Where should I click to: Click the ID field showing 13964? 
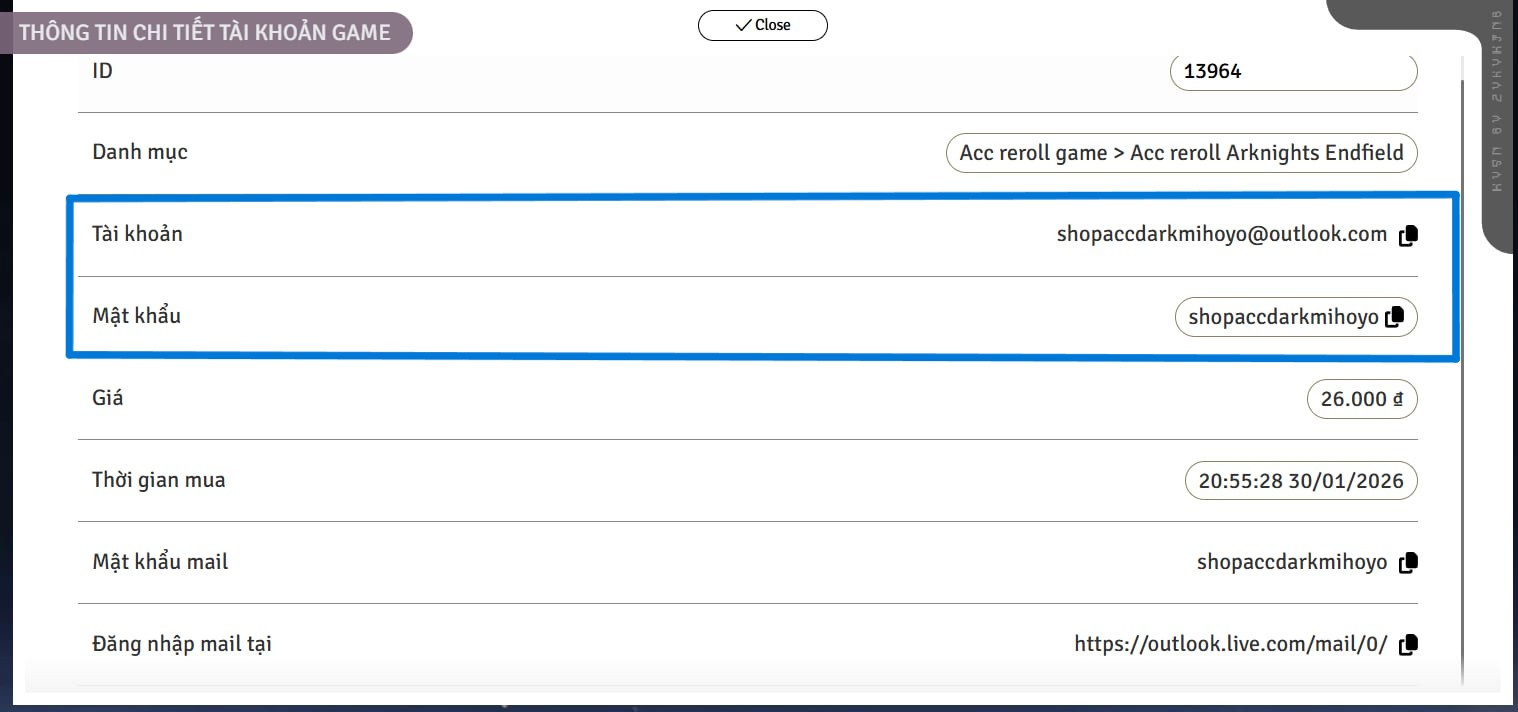point(1292,72)
